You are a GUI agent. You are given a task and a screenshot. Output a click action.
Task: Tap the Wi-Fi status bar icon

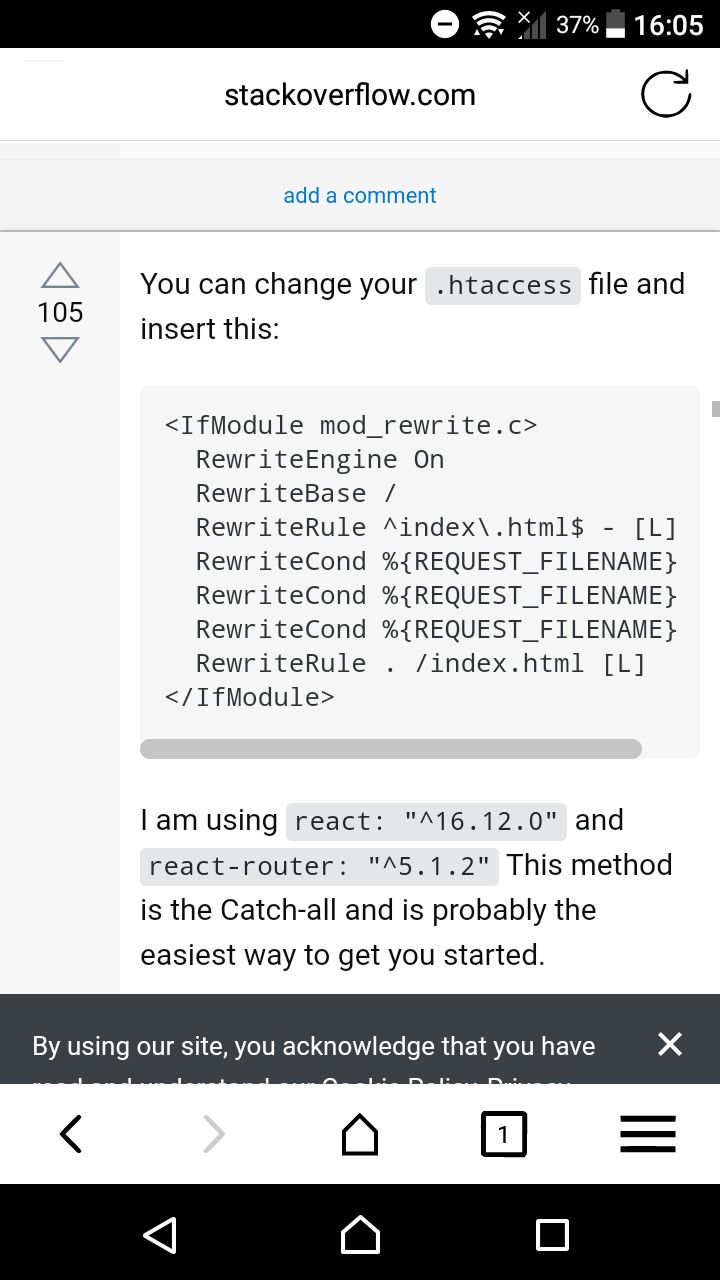pos(489,24)
